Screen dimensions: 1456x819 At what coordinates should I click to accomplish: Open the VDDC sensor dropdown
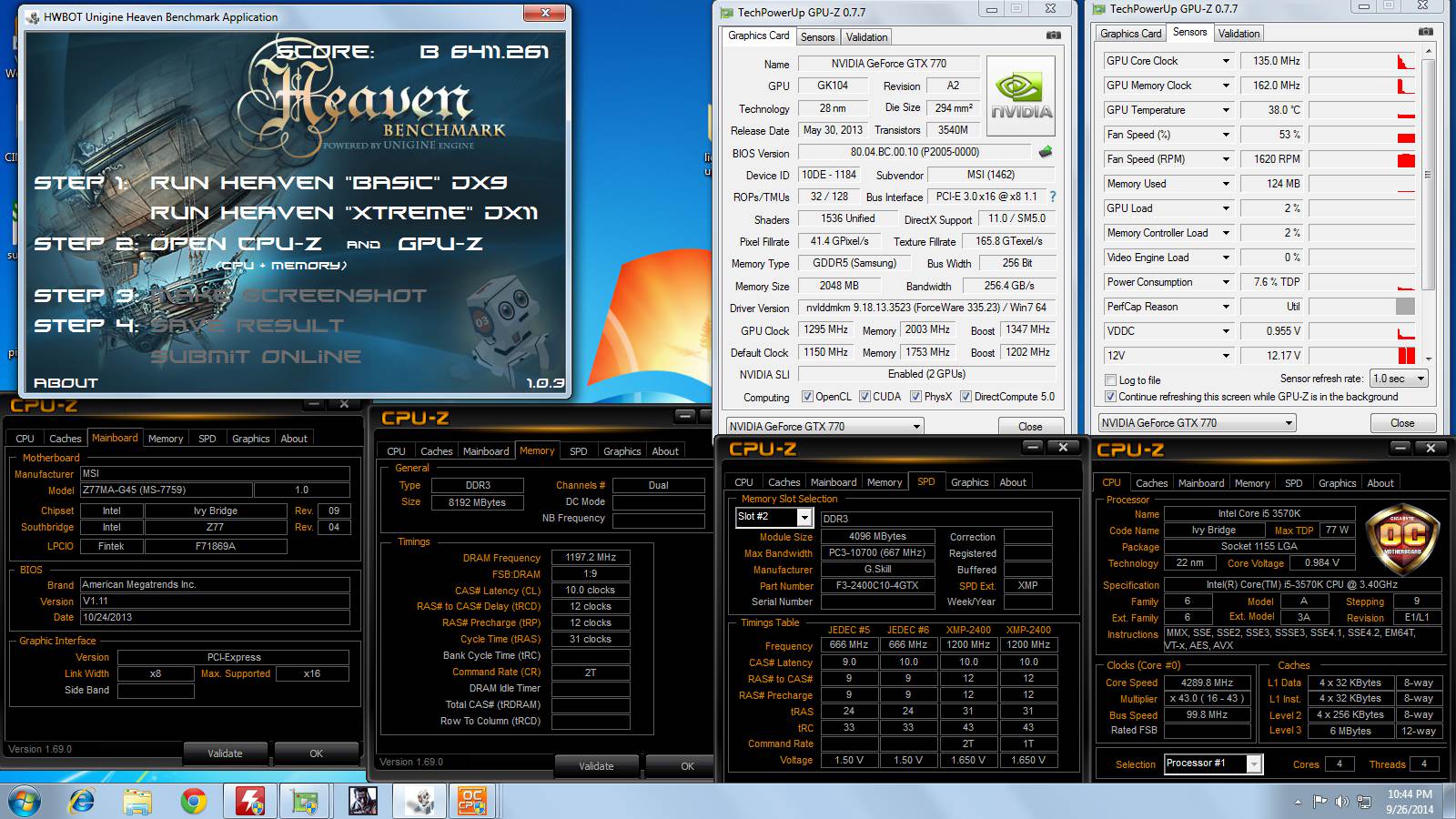coord(1226,331)
